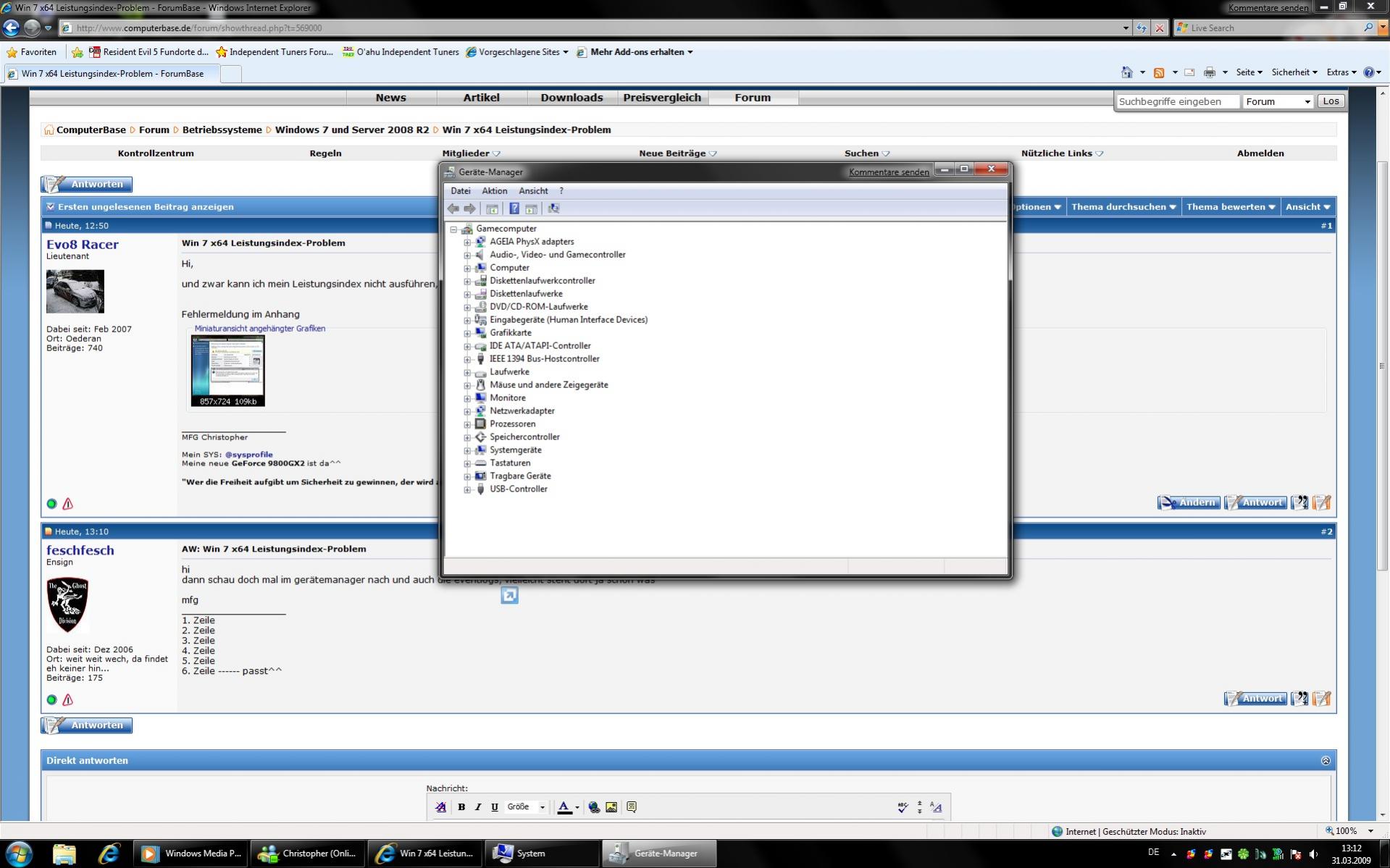Click the Grafikkarte device icon
Image resolution: width=1390 pixels, height=868 pixels.
coord(480,333)
